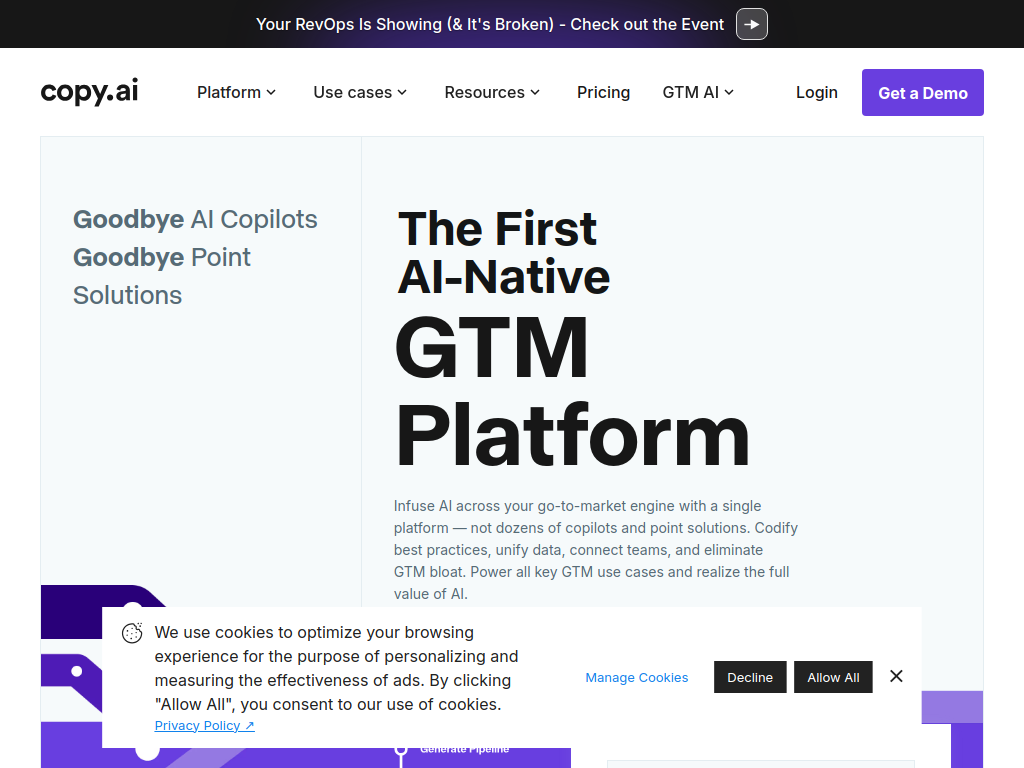The image size is (1024, 768).
Task: Click the copy.ai logo
Action: pyautogui.click(x=90, y=92)
